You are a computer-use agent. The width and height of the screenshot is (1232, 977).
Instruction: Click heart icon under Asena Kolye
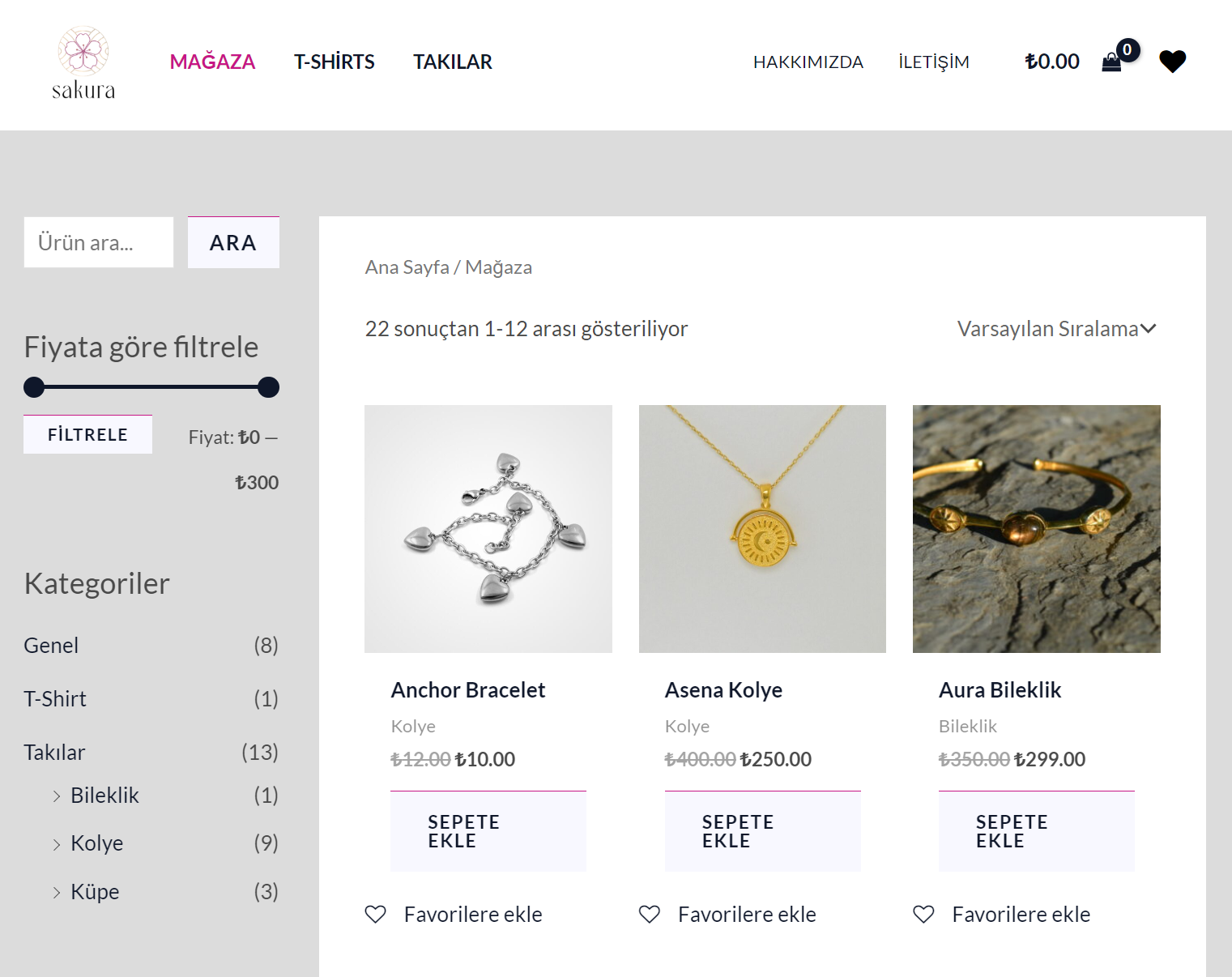point(650,915)
